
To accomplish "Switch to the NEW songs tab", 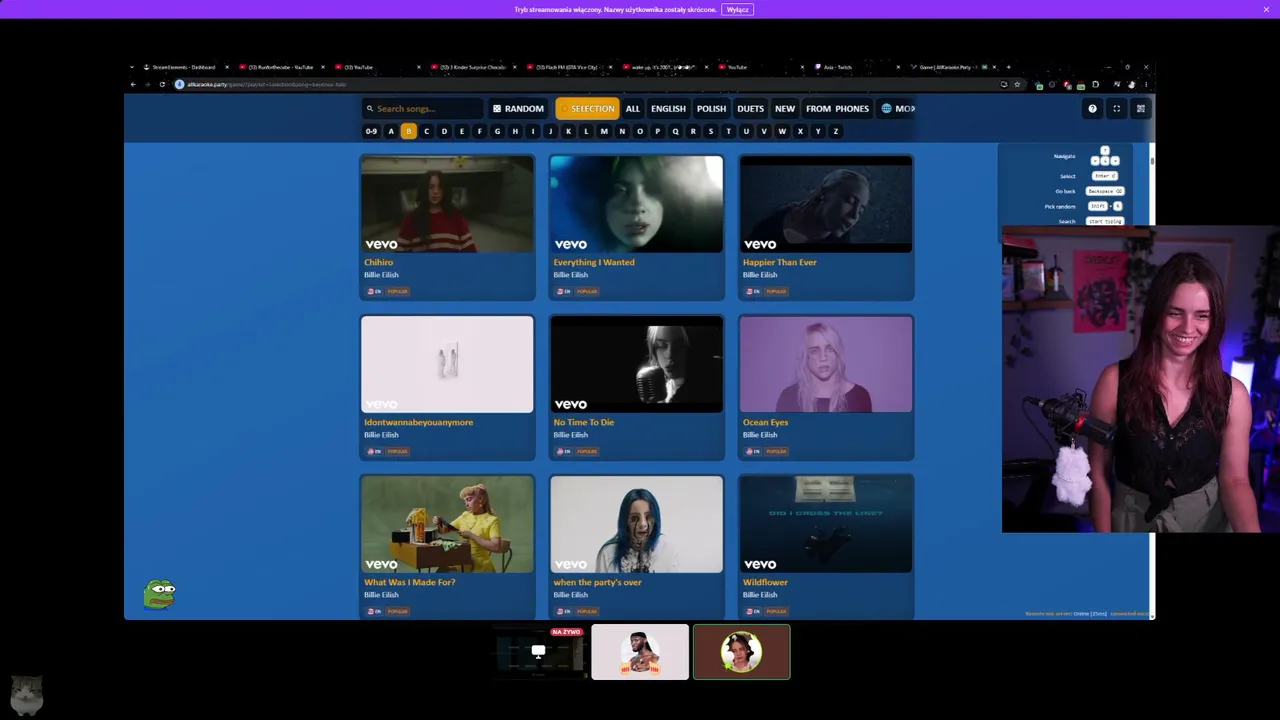I will click(x=785, y=109).
